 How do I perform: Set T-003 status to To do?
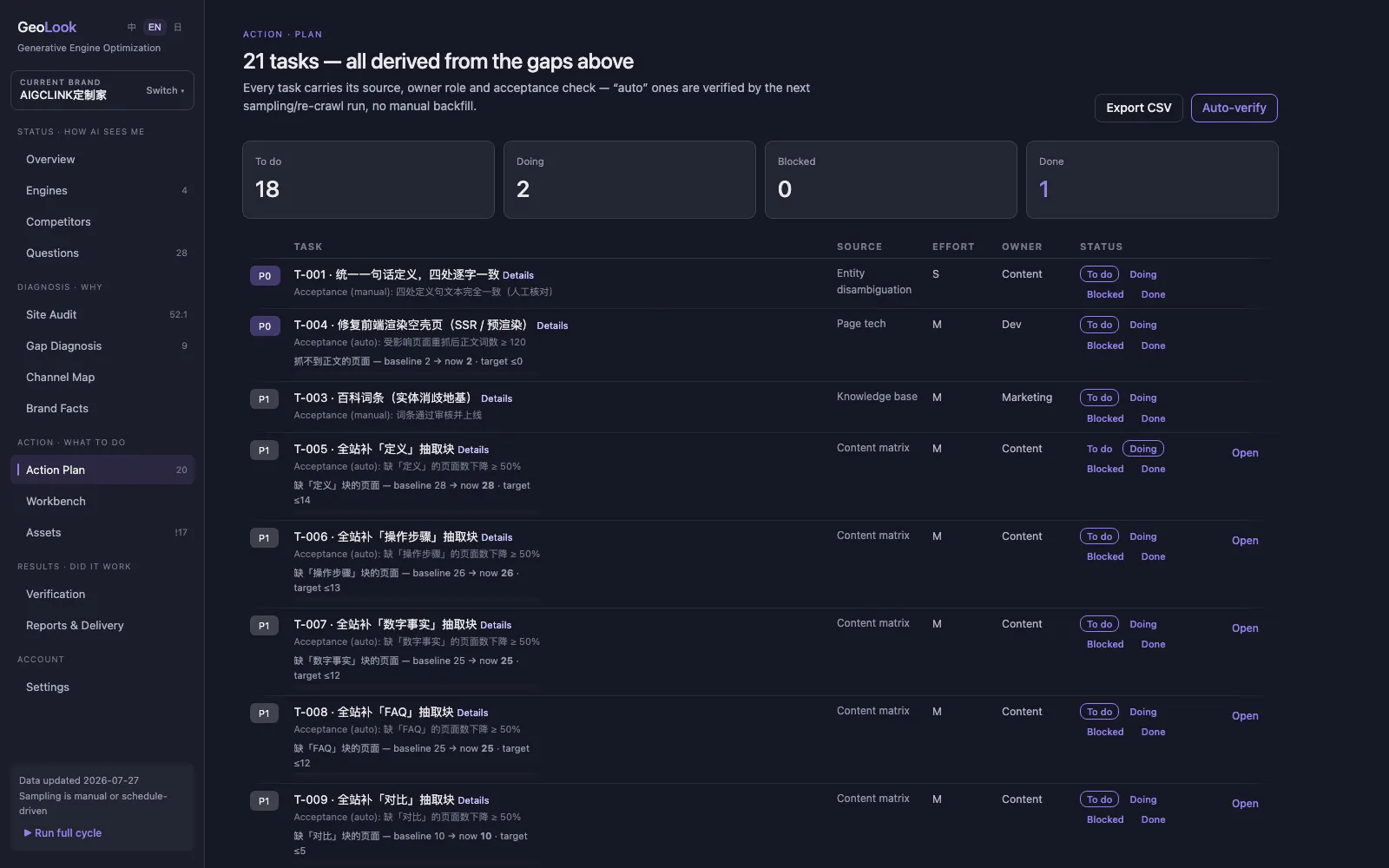(x=1099, y=398)
